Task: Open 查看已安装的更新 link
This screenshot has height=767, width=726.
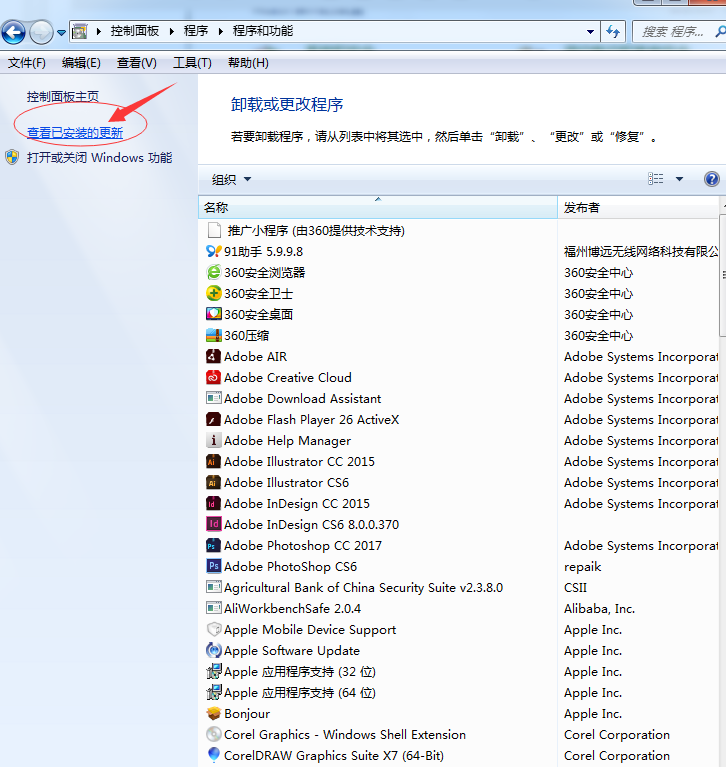Action: pos(75,133)
